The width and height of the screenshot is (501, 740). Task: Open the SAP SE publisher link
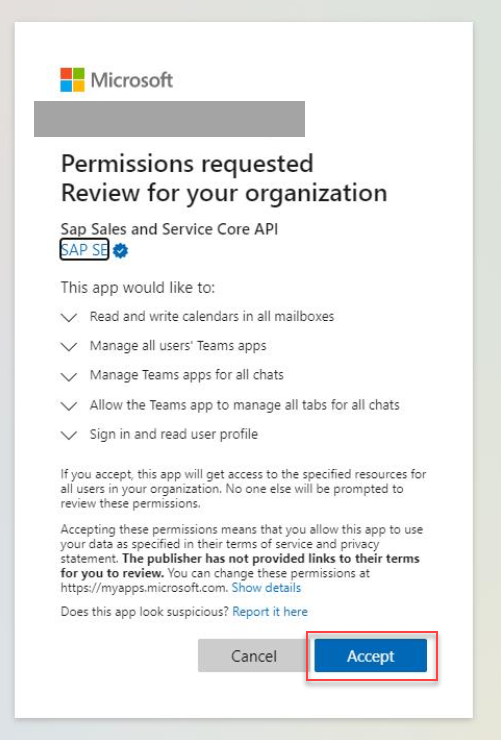[x=84, y=250]
